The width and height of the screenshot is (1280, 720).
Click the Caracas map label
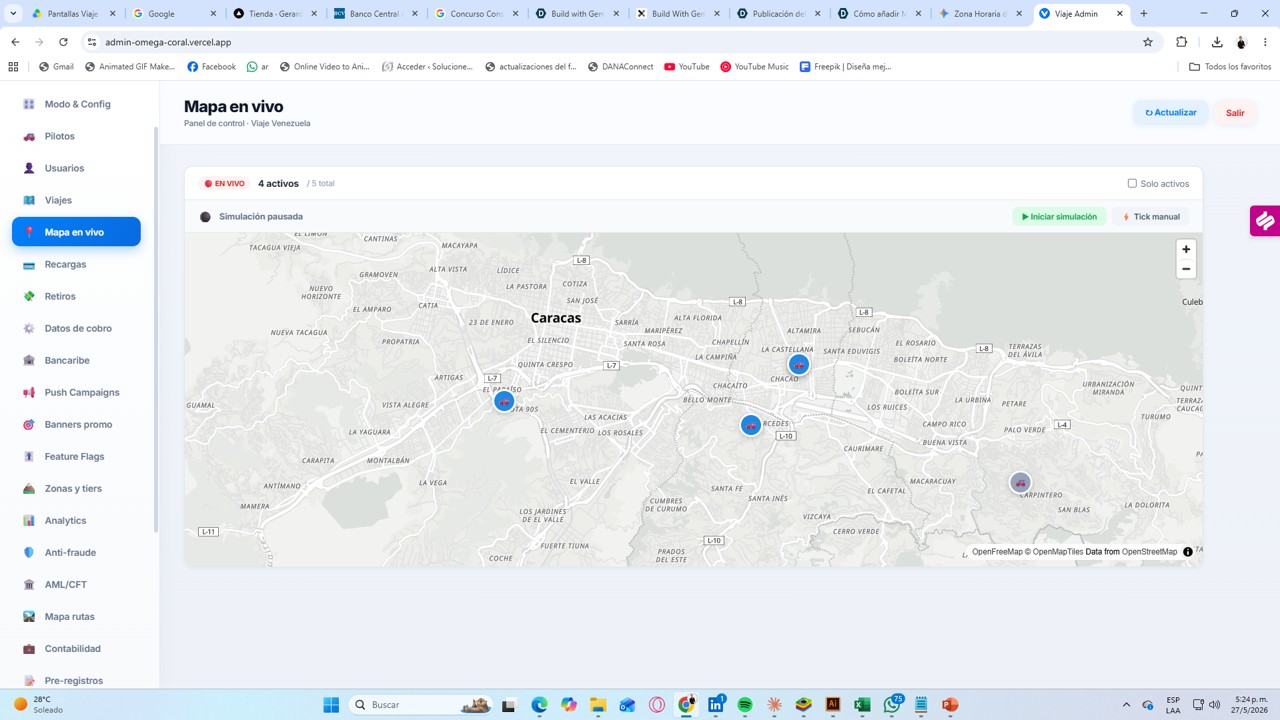556,318
